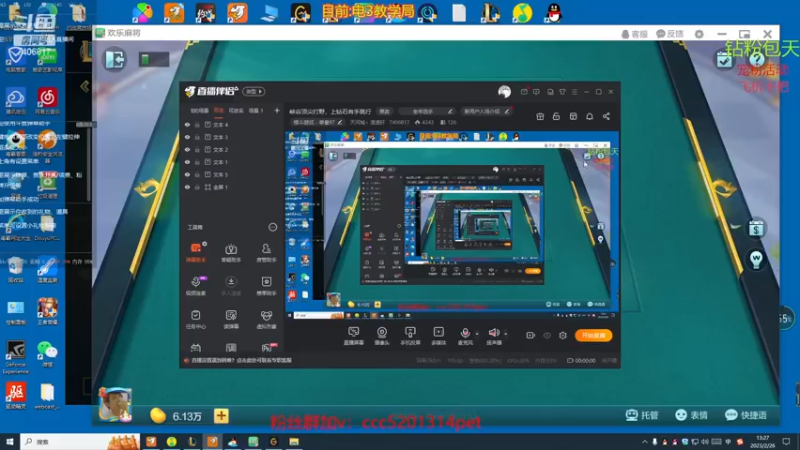The width and height of the screenshot is (800, 450).
Task: Click the streamer avatar in streaming app title bar
Action: pos(504,91)
